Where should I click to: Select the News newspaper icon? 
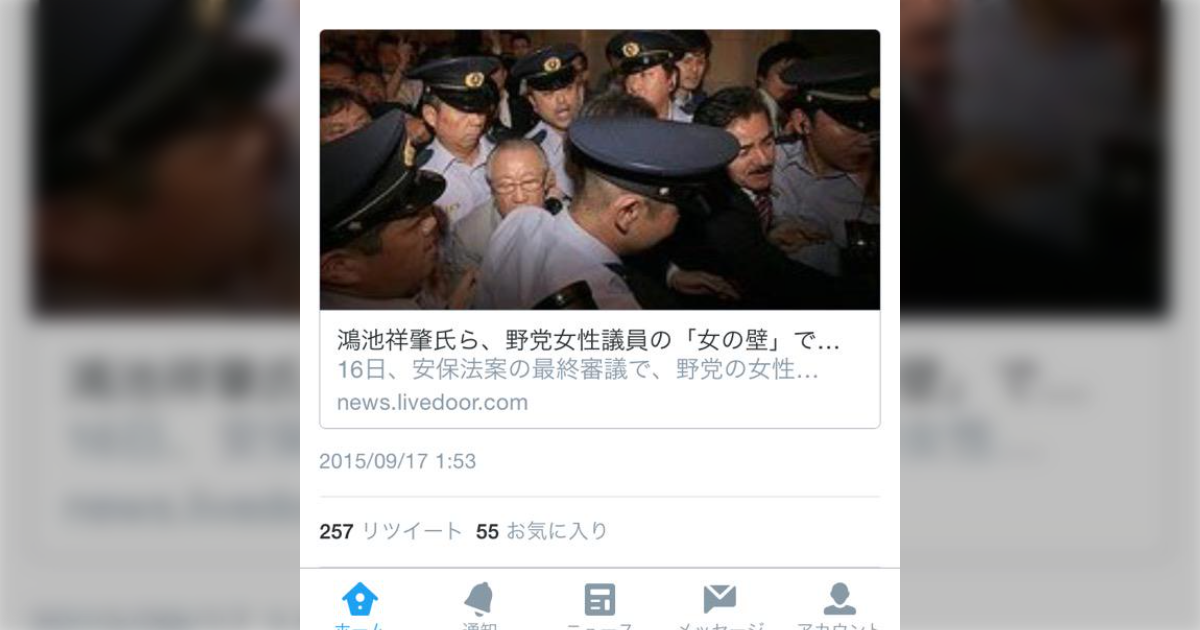600,599
